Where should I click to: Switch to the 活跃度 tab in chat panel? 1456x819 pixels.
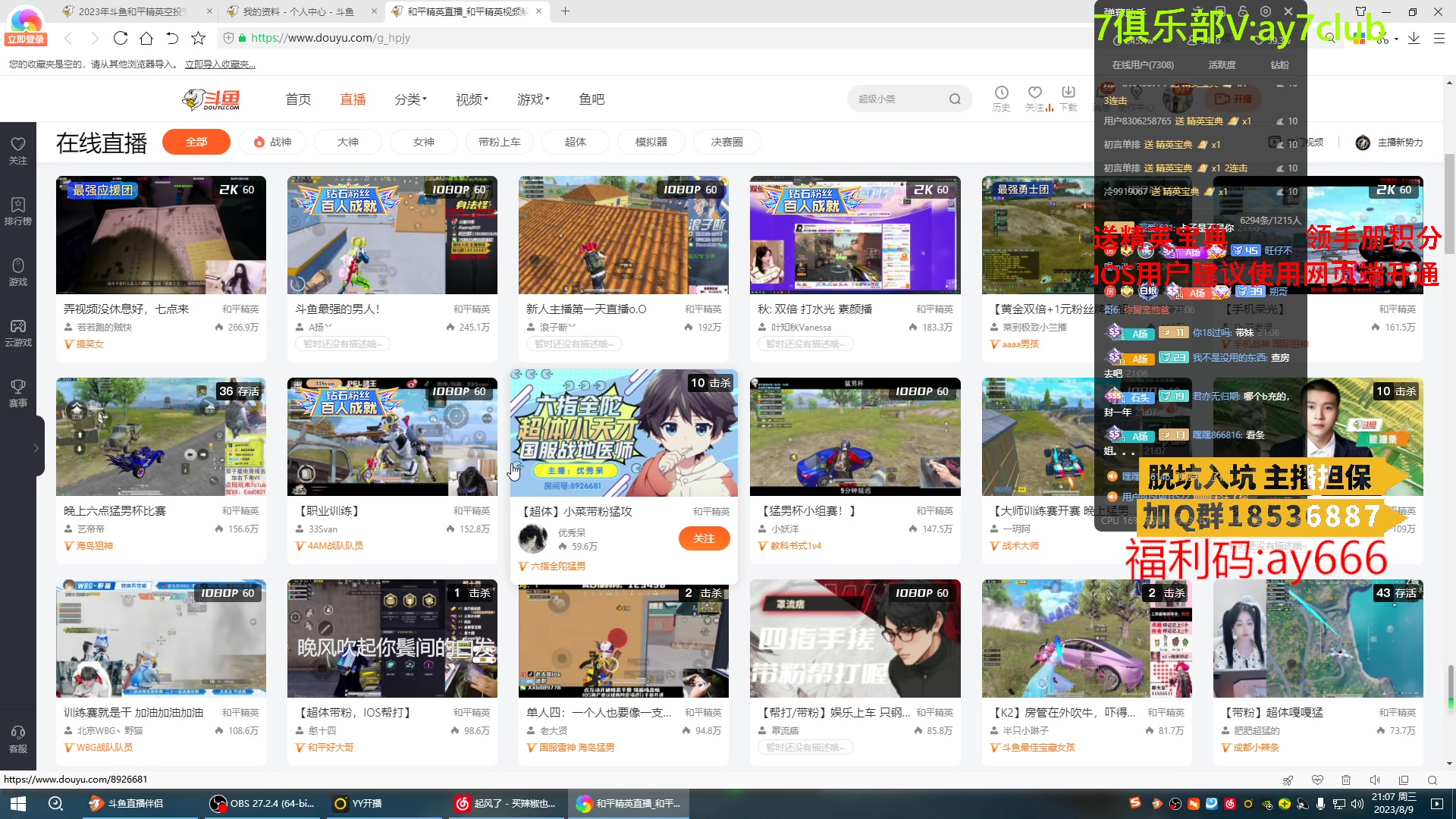tap(1222, 65)
